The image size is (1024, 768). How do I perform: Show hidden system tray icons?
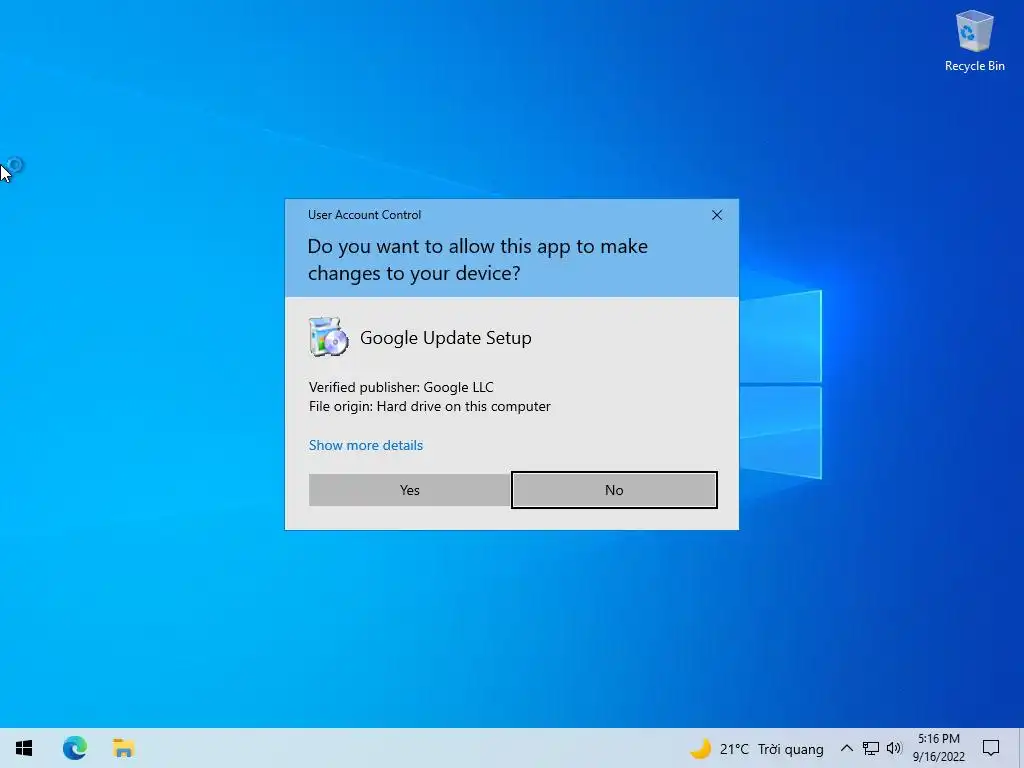tap(846, 748)
